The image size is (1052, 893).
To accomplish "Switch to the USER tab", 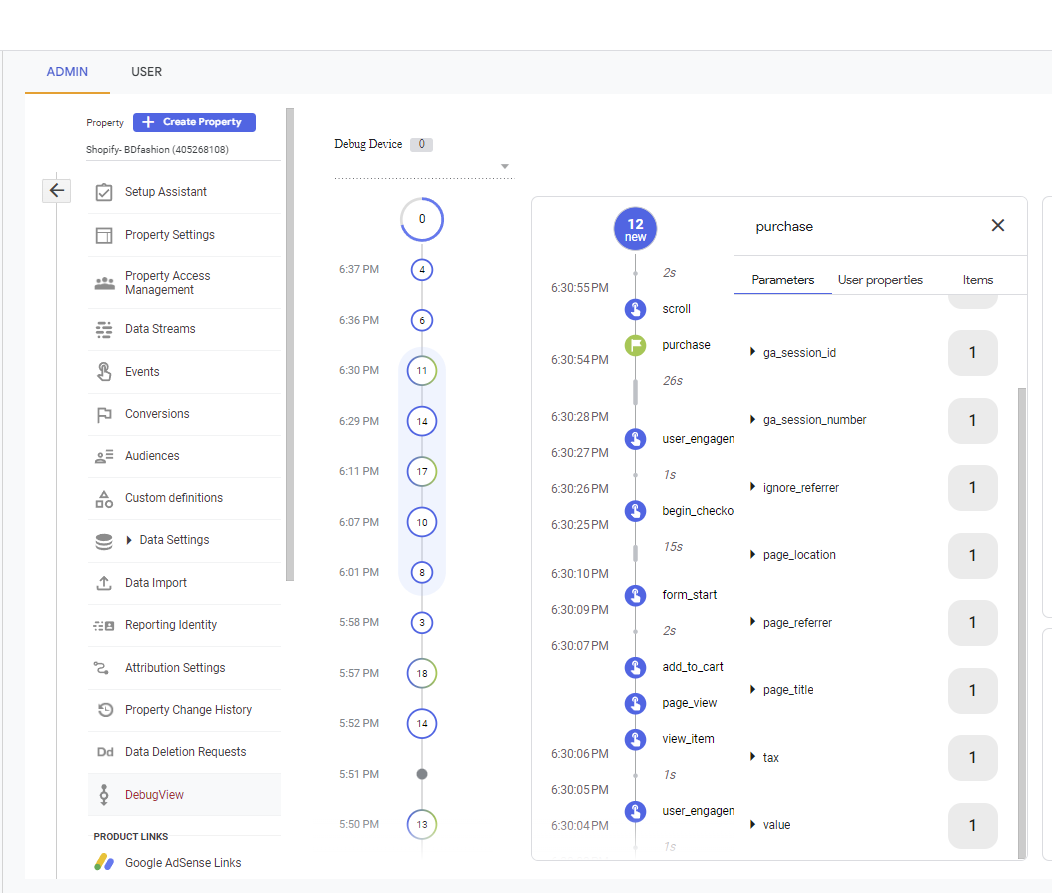I will tap(146, 72).
